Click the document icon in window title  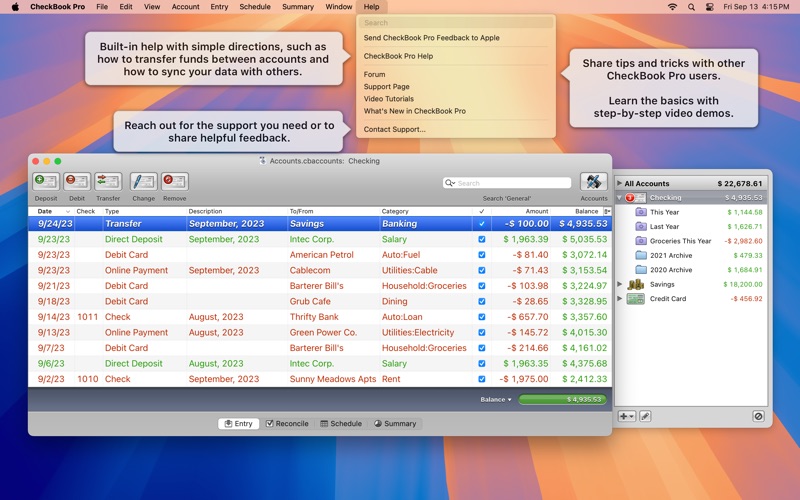tap(263, 161)
